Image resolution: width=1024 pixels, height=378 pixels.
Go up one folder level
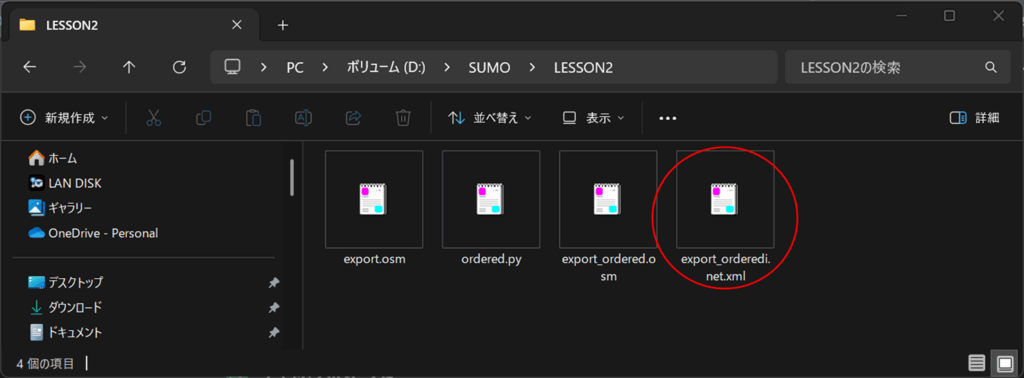click(129, 67)
